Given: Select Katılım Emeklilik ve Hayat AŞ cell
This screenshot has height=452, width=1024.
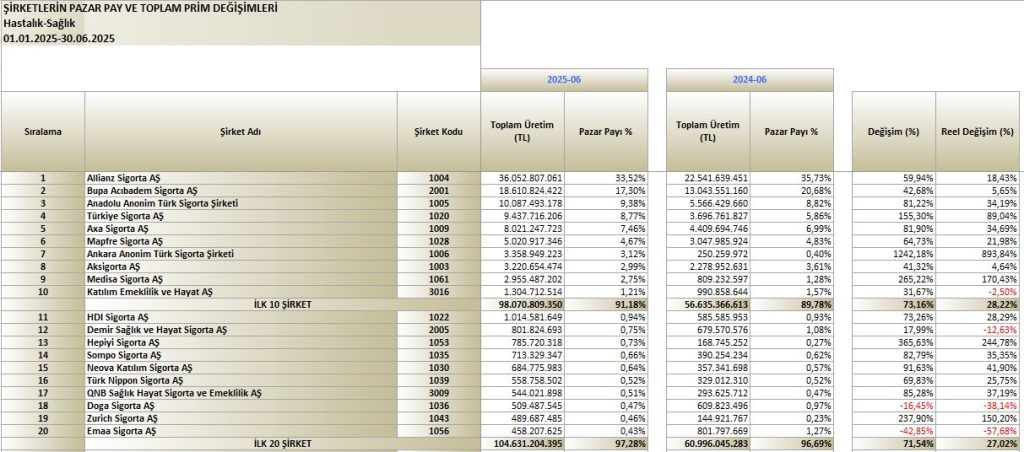Looking at the screenshot, I should (241, 292).
